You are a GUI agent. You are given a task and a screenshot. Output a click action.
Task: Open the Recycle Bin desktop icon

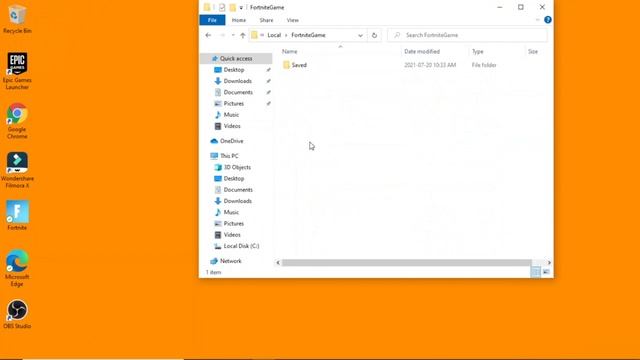(x=17, y=18)
